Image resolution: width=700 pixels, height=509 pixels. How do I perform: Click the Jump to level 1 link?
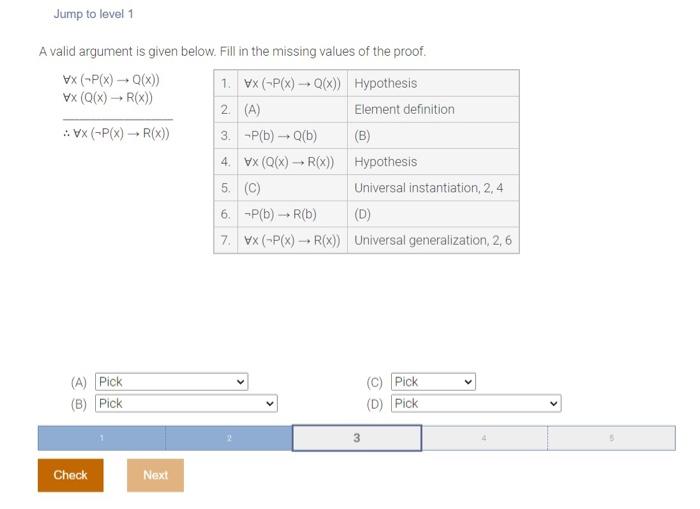pos(93,14)
